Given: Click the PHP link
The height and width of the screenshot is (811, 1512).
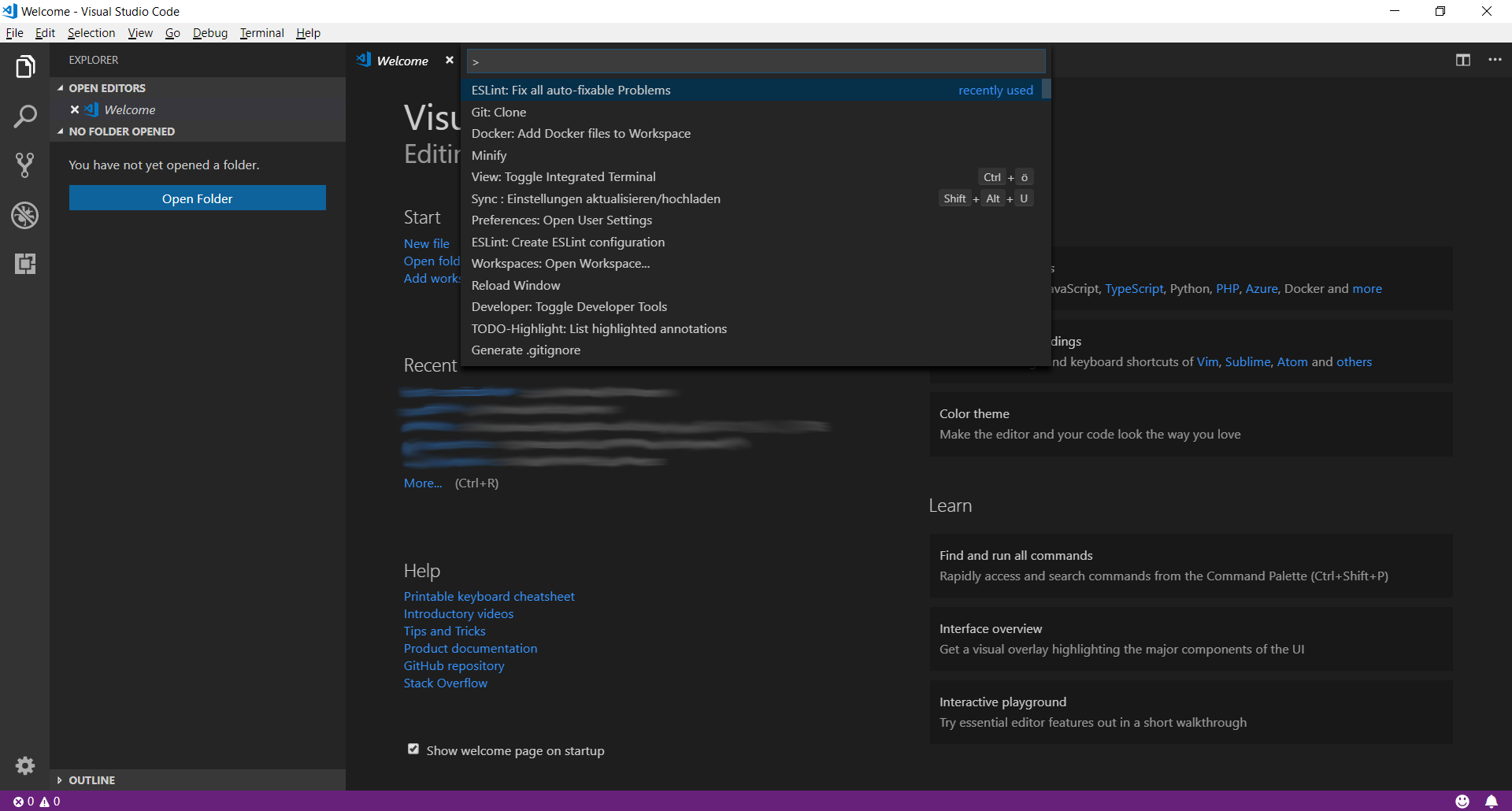Looking at the screenshot, I should pos(1227,289).
